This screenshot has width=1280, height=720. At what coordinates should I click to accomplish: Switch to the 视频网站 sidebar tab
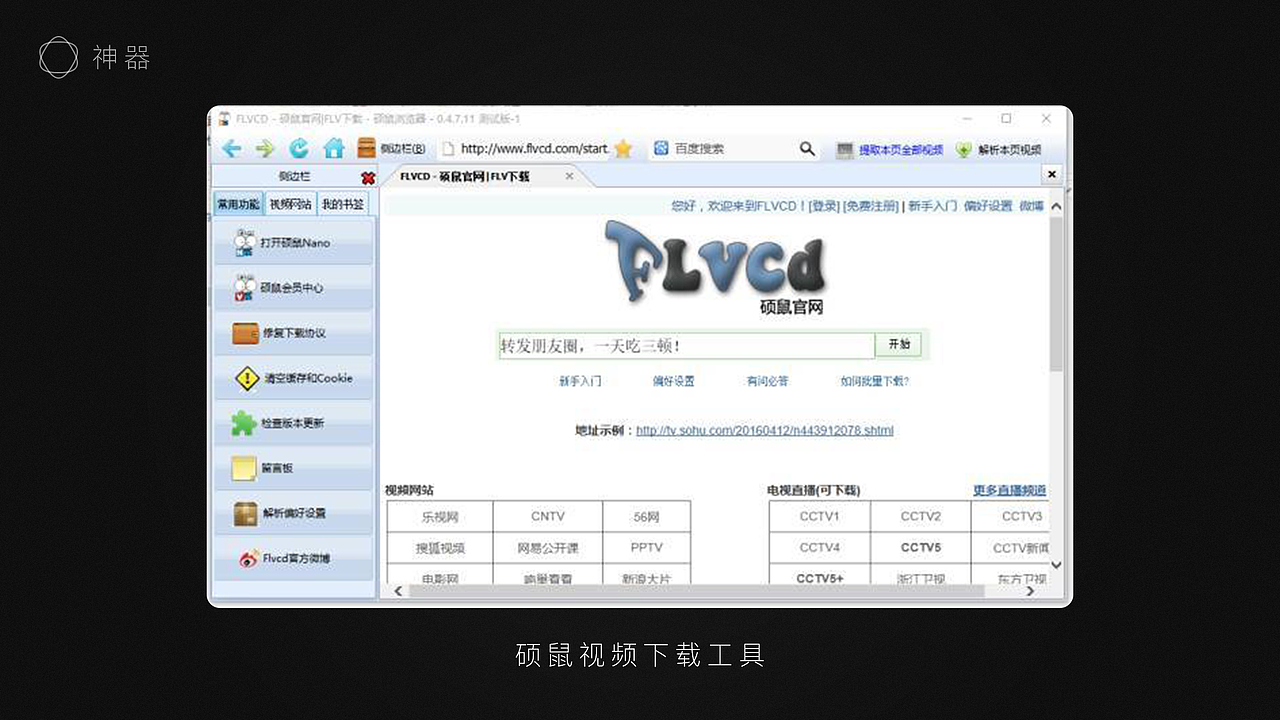[290, 204]
